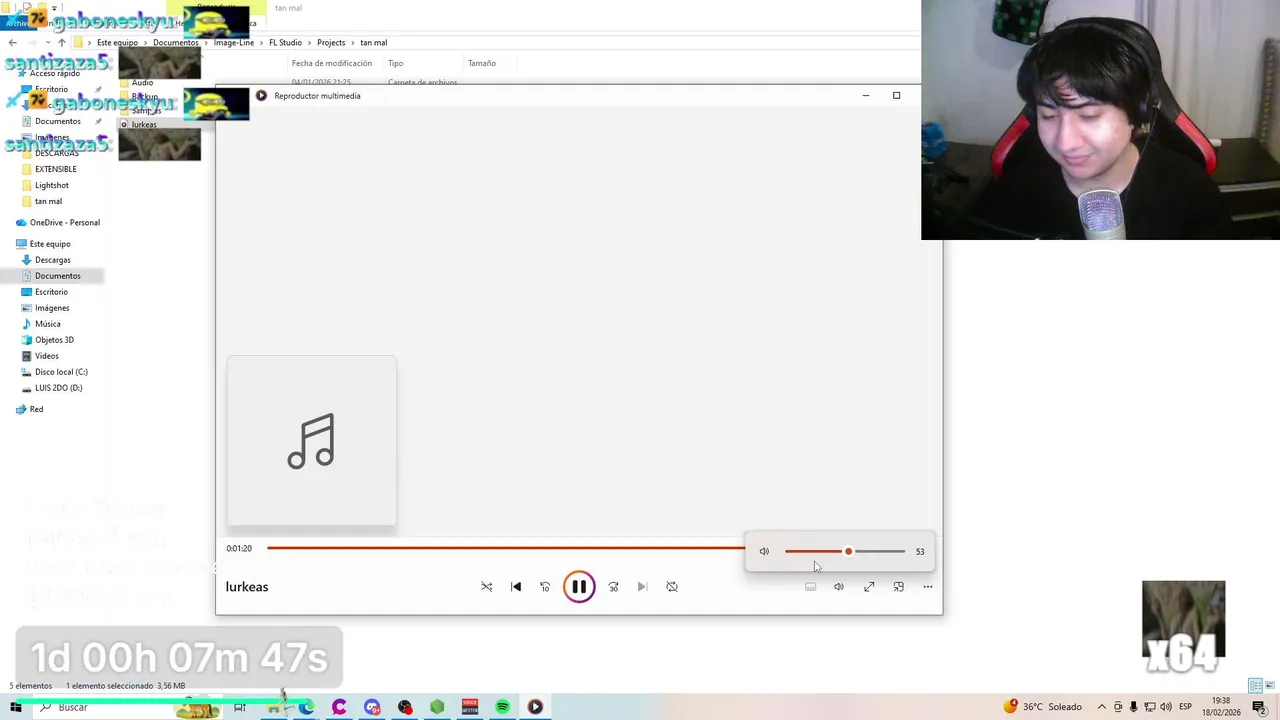Sort by Fecha de modificación column
This screenshot has width=1280, height=720.
coord(332,63)
